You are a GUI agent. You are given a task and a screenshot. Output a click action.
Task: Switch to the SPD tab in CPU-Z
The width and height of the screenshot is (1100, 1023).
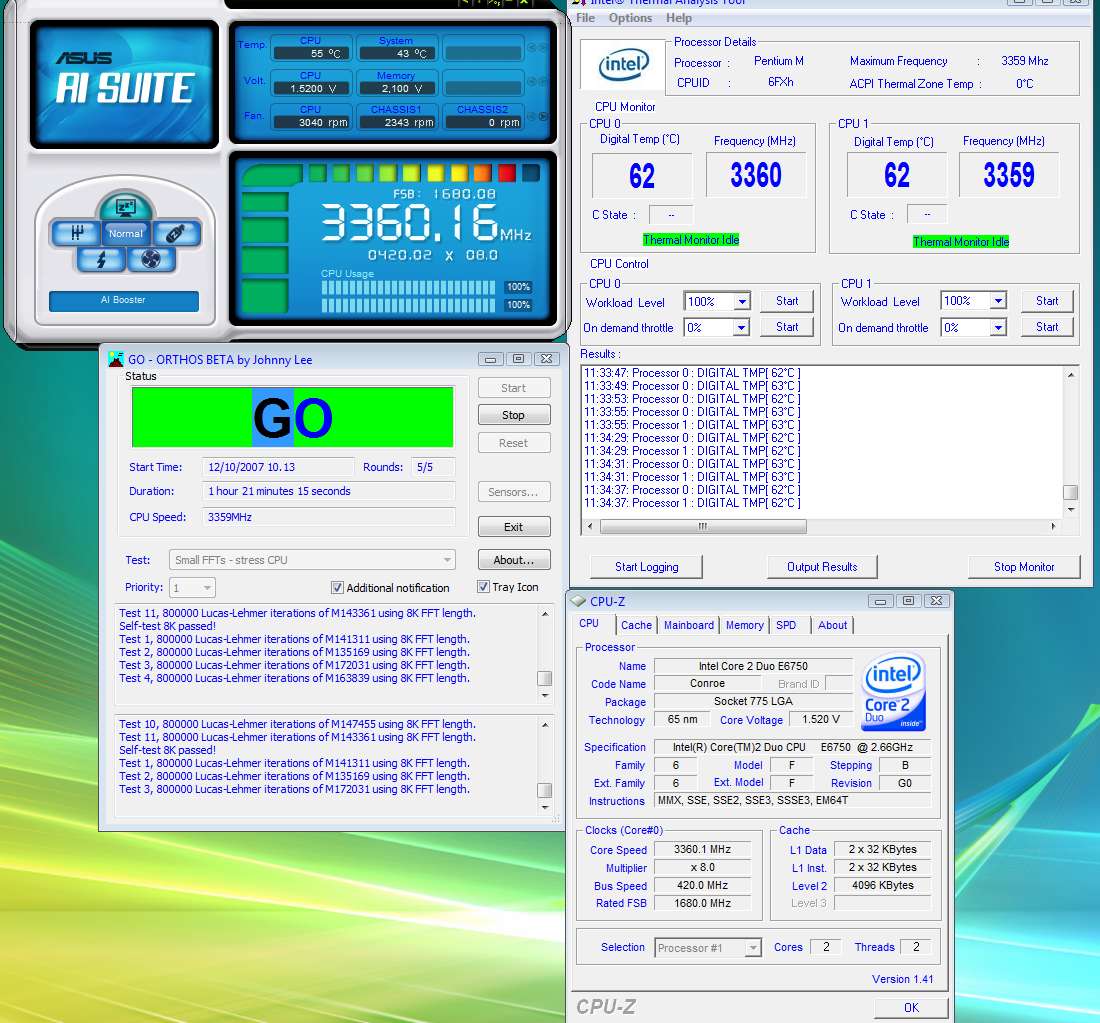786,625
